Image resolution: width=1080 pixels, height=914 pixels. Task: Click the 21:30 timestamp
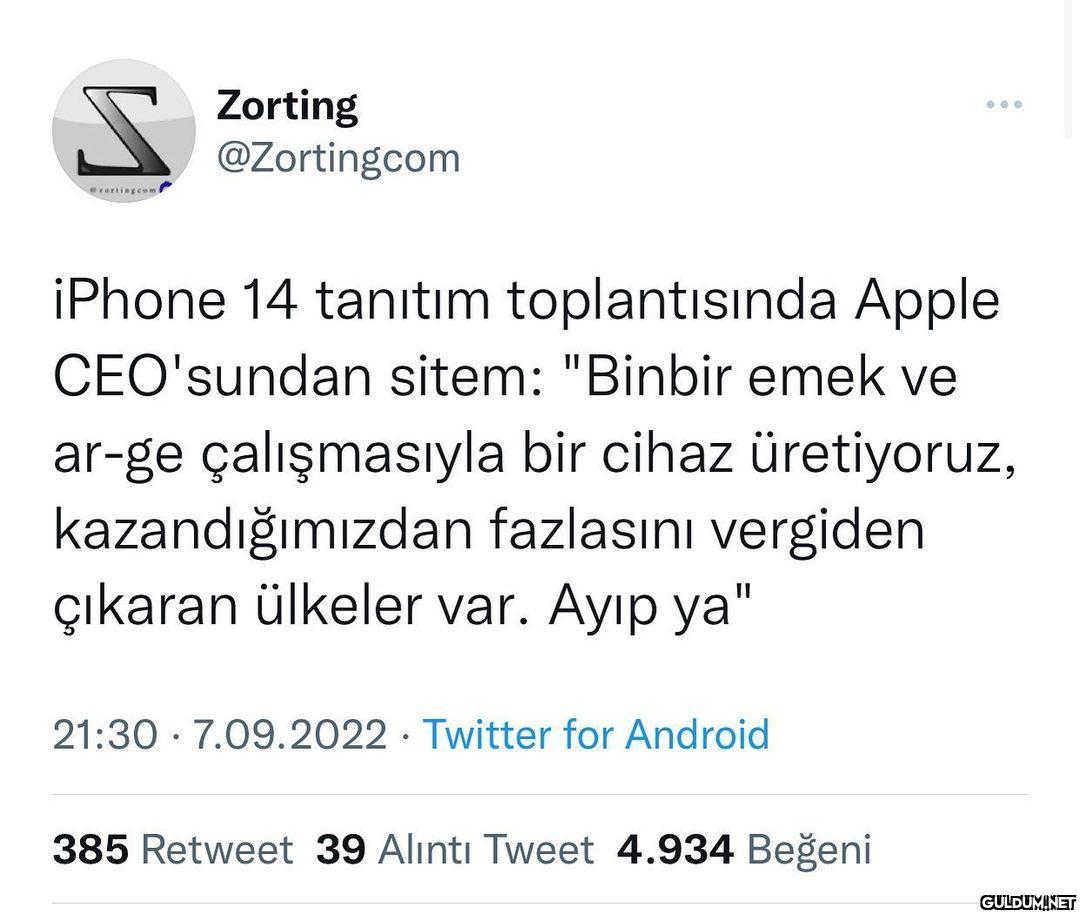point(105,734)
